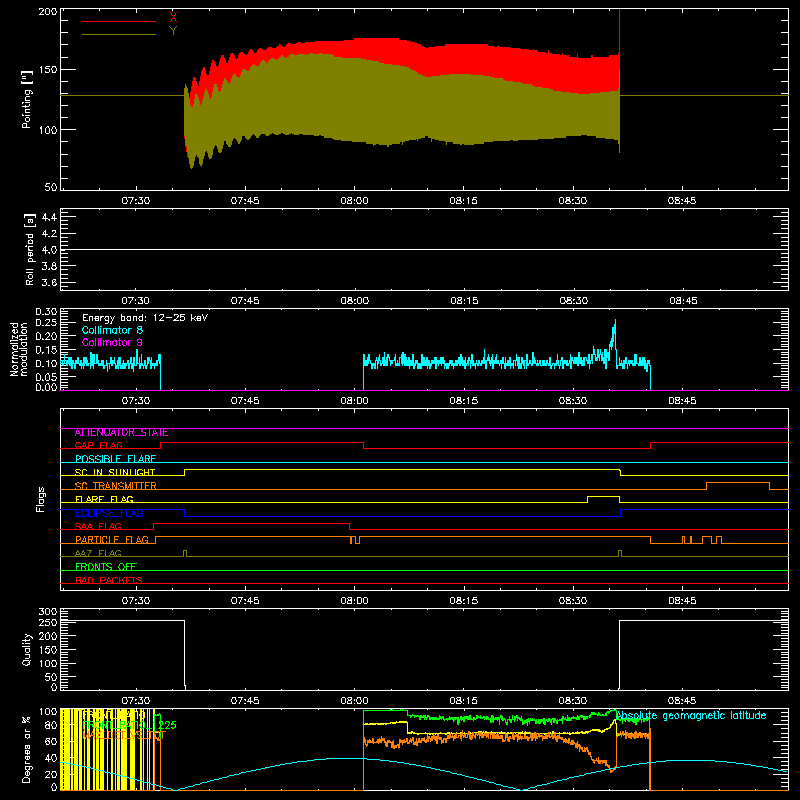Click the 07:30 label below Quality plot
The height and width of the screenshot is (800, 800).
(x=136, y=701)
